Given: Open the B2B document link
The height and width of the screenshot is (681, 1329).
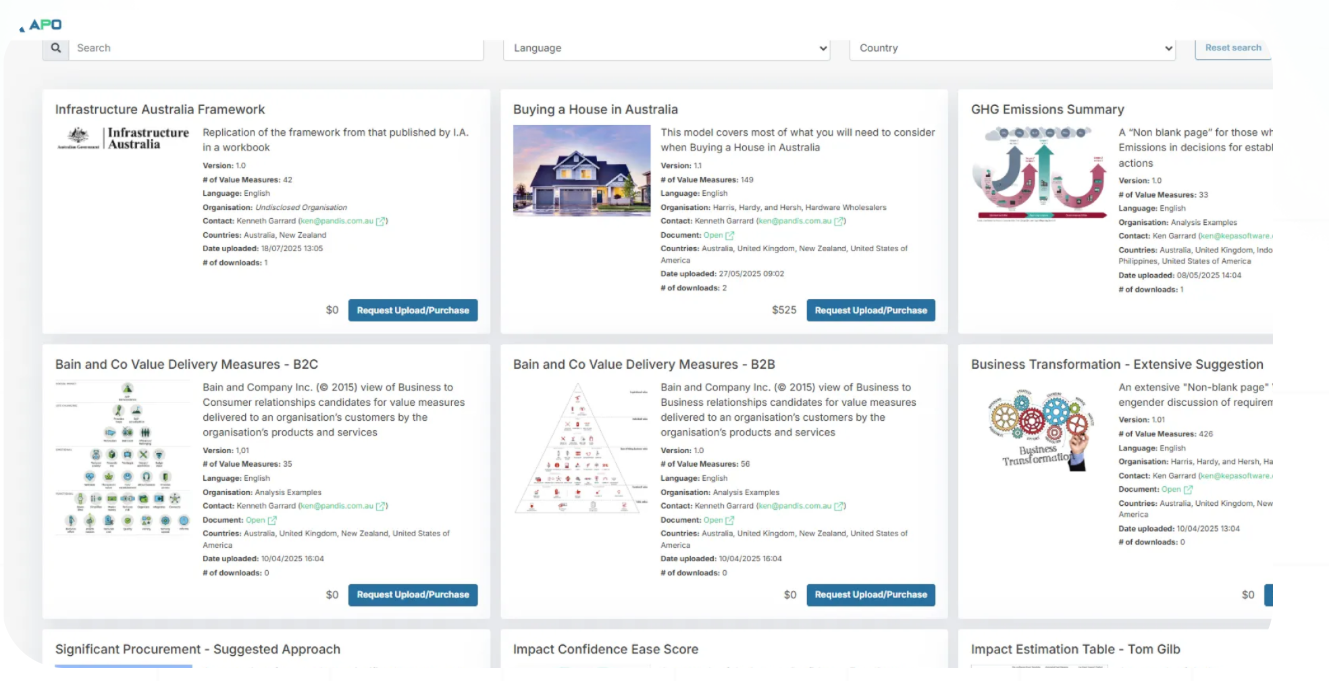Looking at the screenshot, I should (x=712, y=520).
